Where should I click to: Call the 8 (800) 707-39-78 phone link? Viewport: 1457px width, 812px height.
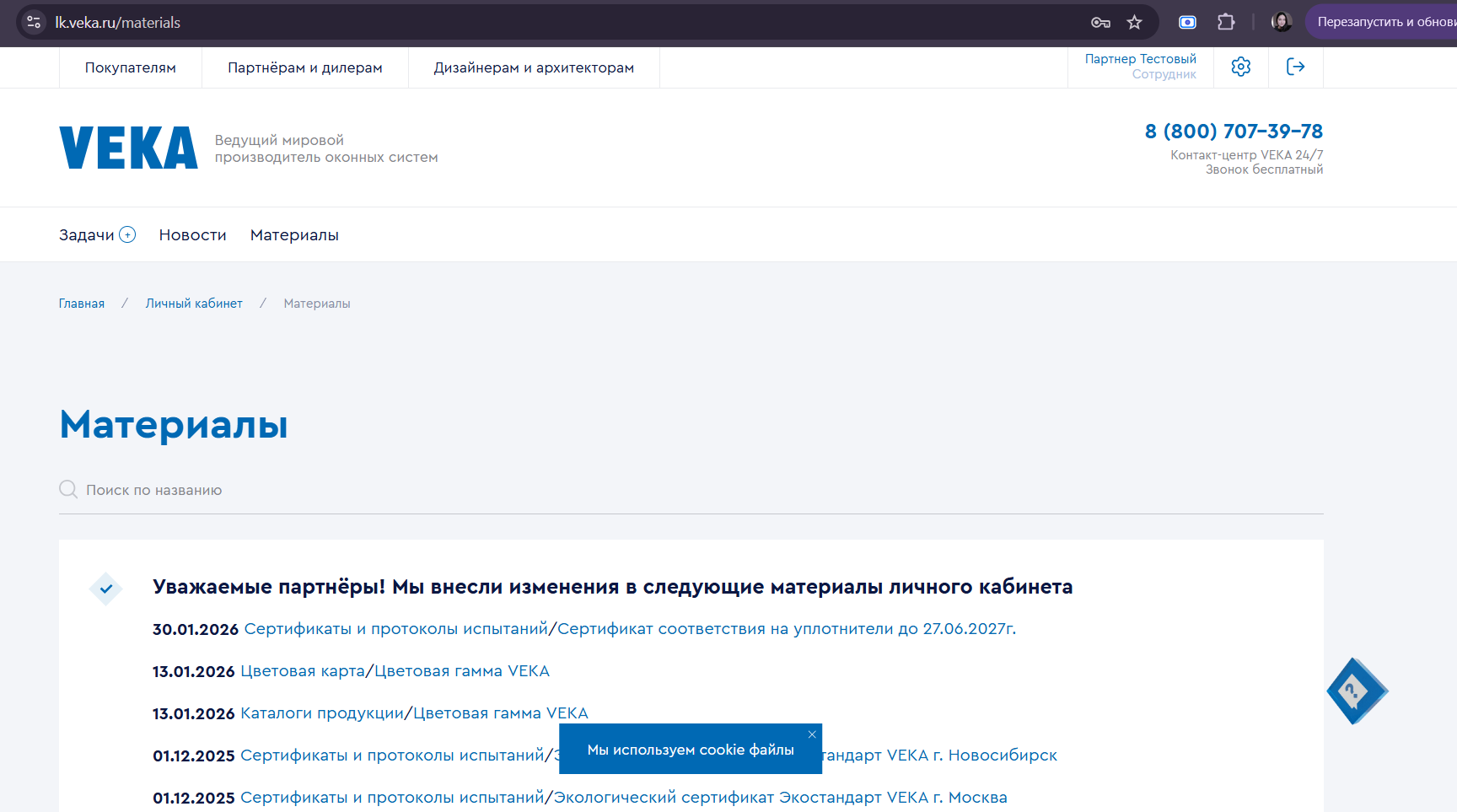tap(1234, 131)
